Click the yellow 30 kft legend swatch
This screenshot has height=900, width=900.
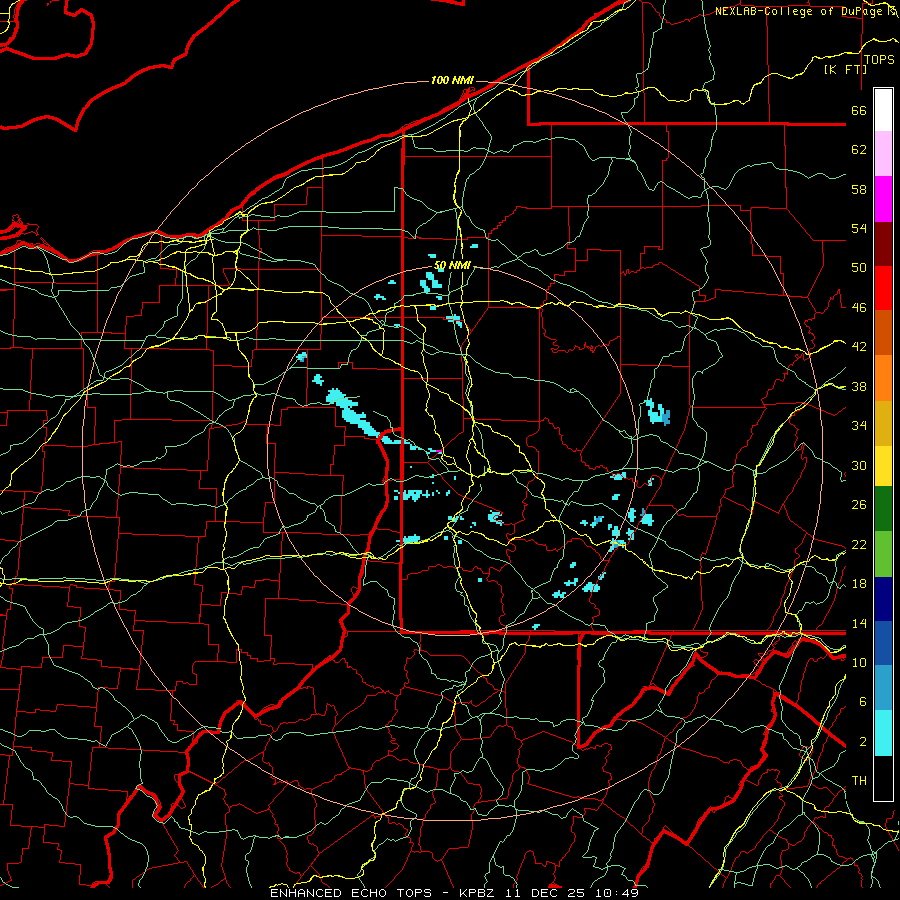point(883,466)
